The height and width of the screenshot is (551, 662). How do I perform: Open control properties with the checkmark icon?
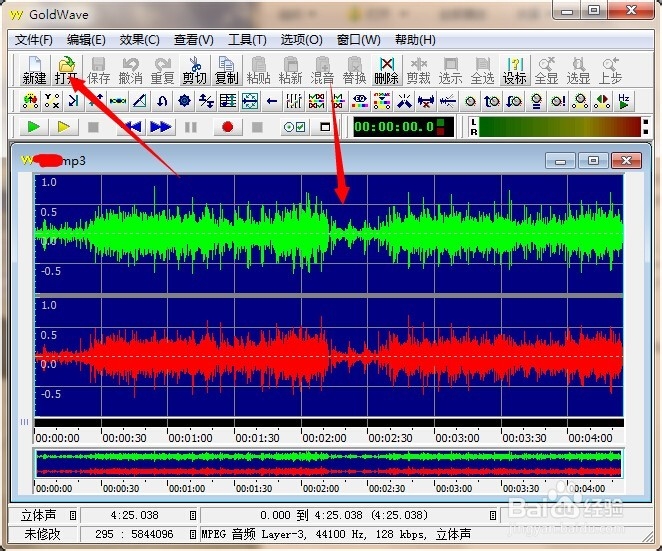click(x=295, y=127)
